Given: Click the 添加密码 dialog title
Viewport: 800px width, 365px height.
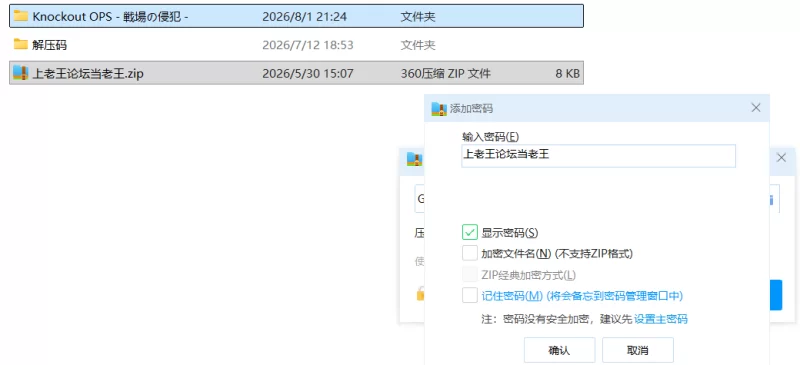Looking at the screenshot, I should (471, 108).
